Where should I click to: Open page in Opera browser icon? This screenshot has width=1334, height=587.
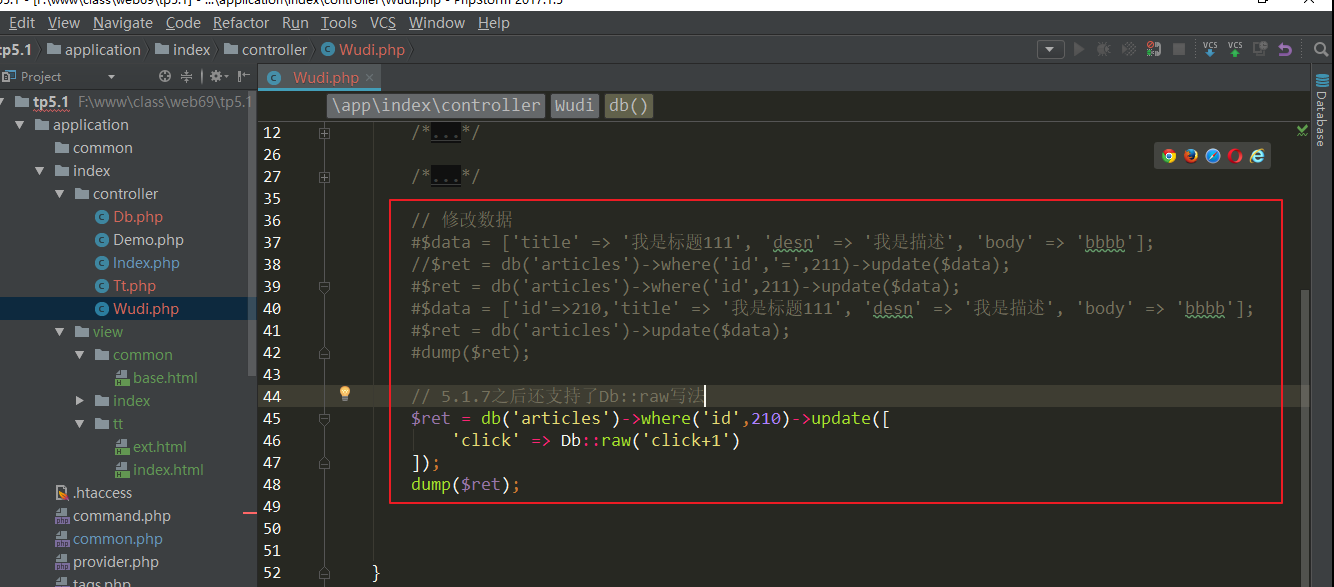tap(1235, 155)
